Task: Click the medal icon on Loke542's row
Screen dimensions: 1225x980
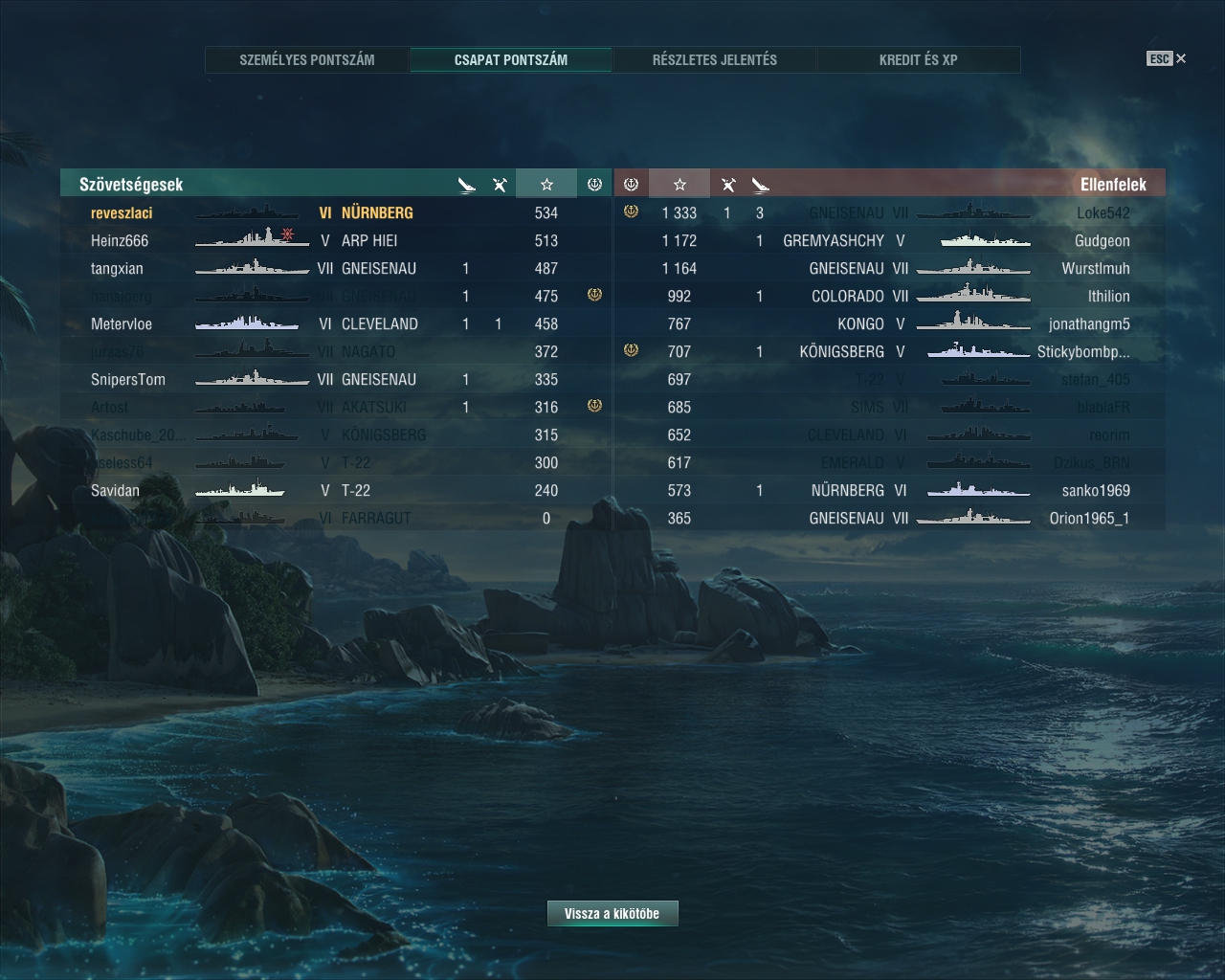Action: [631, 212]
